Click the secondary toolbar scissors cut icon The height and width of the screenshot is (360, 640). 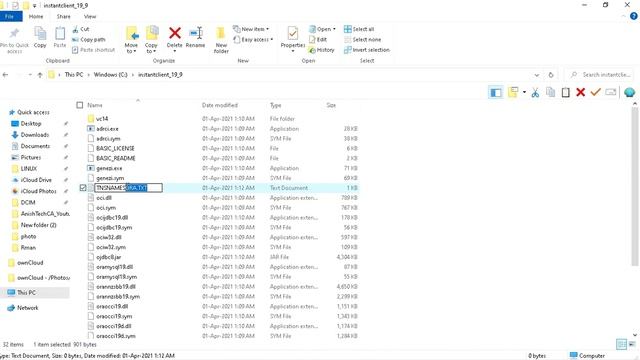tap(535, 93)
